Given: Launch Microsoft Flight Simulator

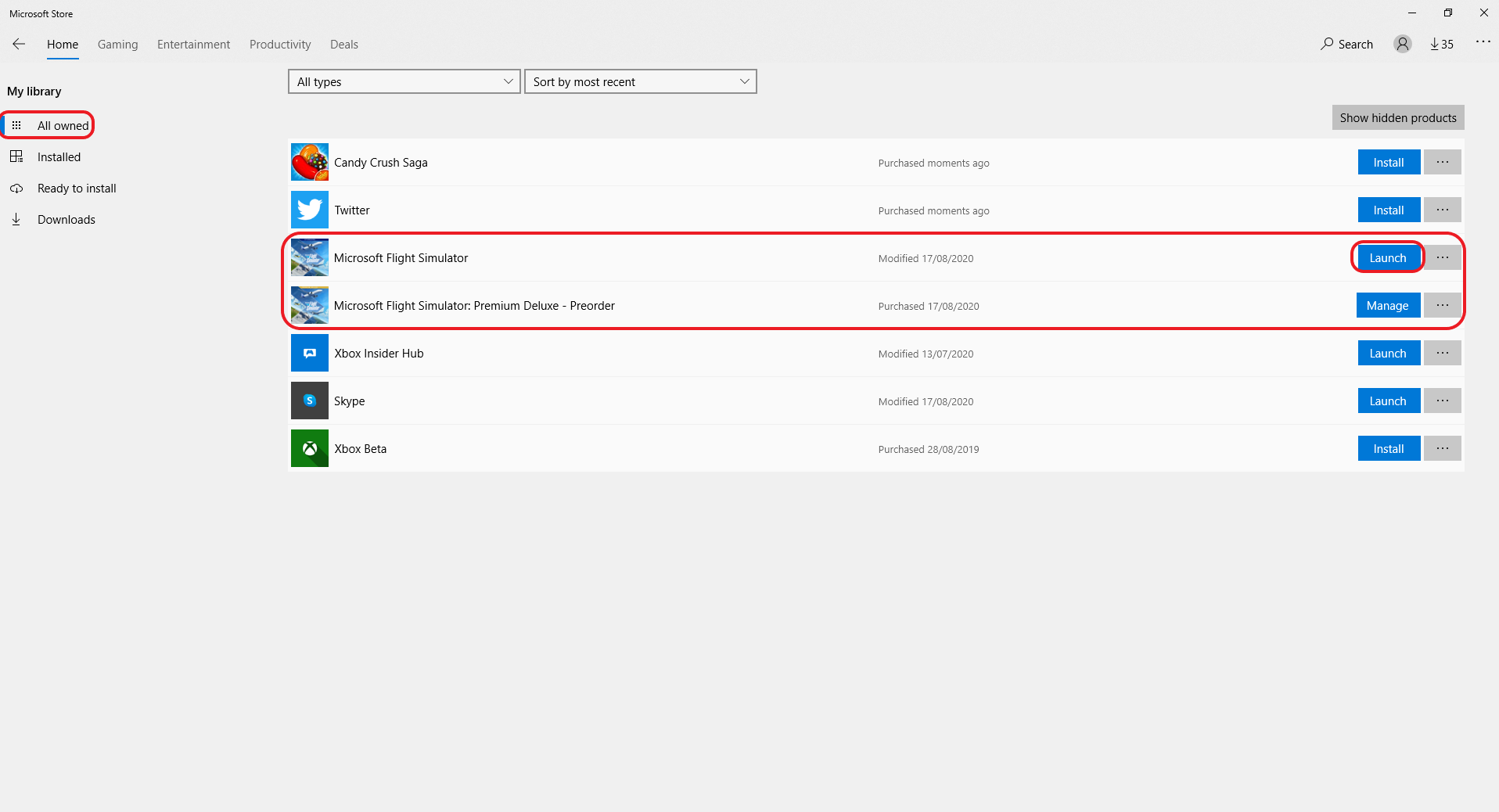Looking at the screenshot, I should (x=1388, y=258).
